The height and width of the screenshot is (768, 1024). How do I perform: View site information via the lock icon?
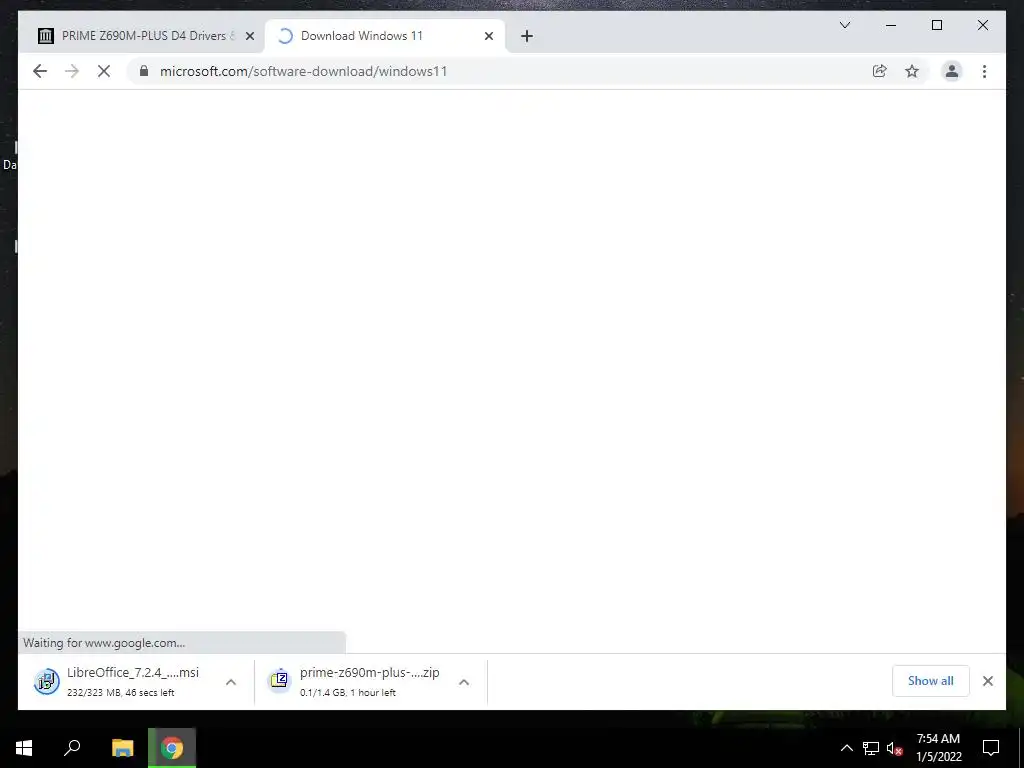click(x=144, y=71)
